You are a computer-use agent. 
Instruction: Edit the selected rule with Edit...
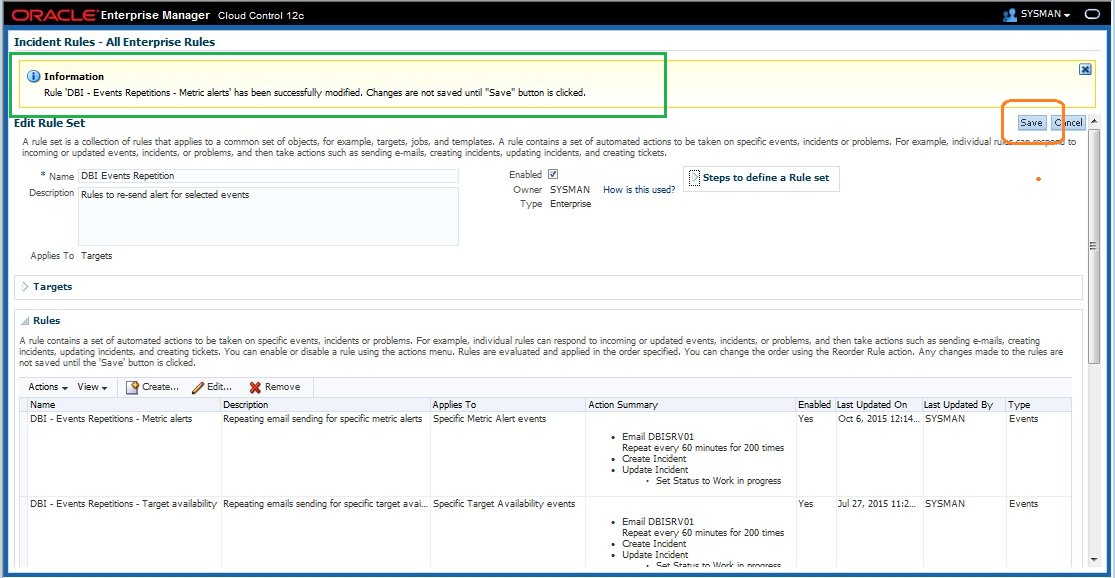(x=212, y=387)
